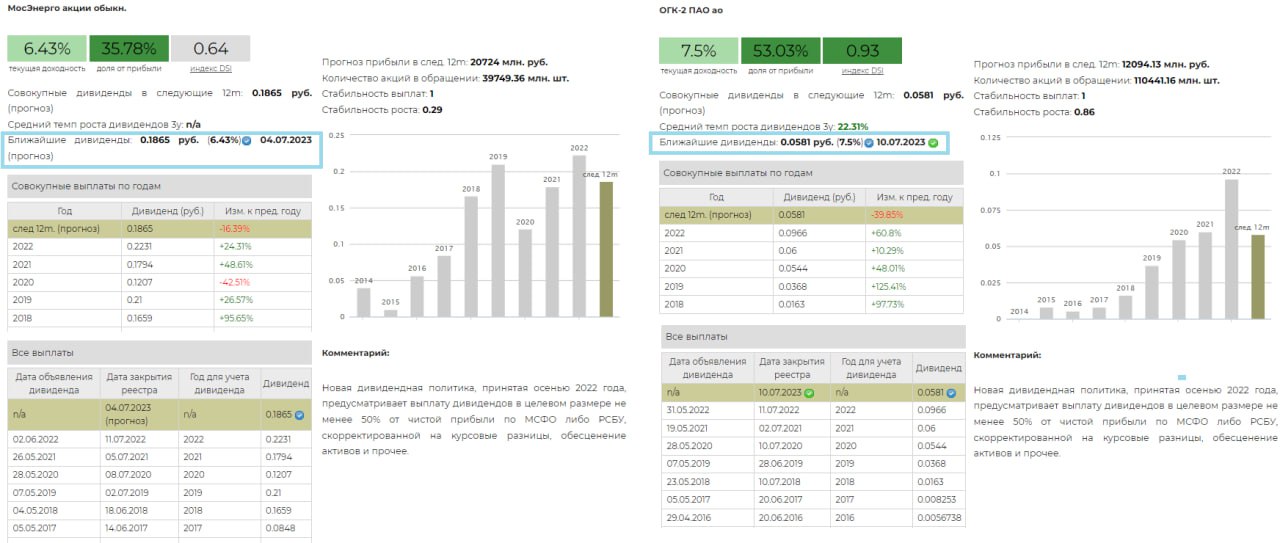The height and width of the screenshot is (543, 1280).
Task: Click OGK-2 declaration date 07.05.2019
Action: point(690,463)
